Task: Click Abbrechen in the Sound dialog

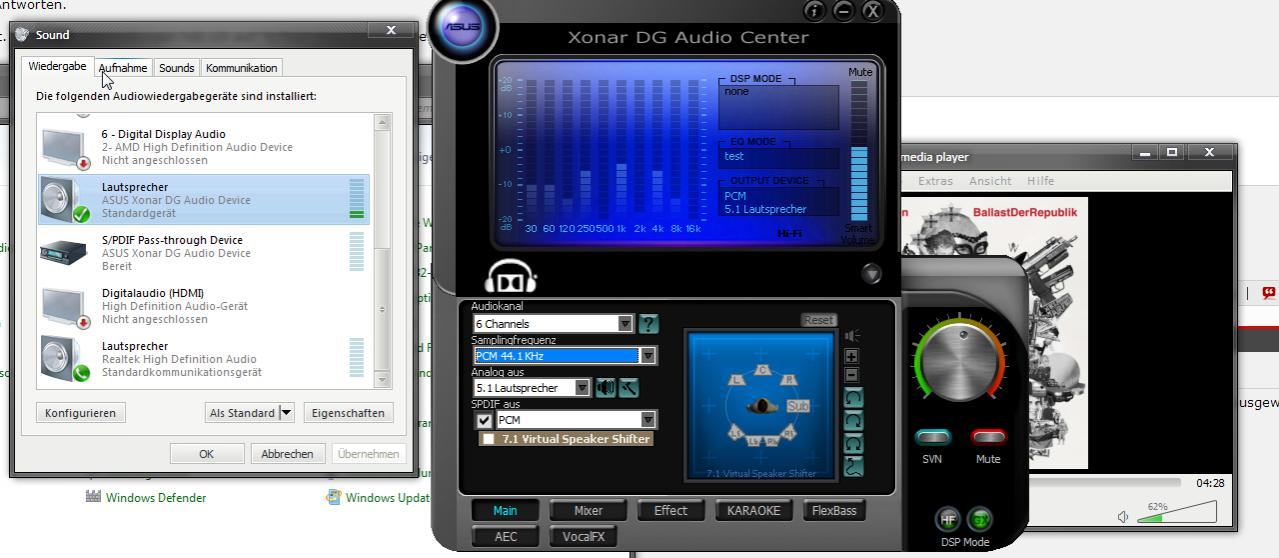Action: click(x=287, y=453)
